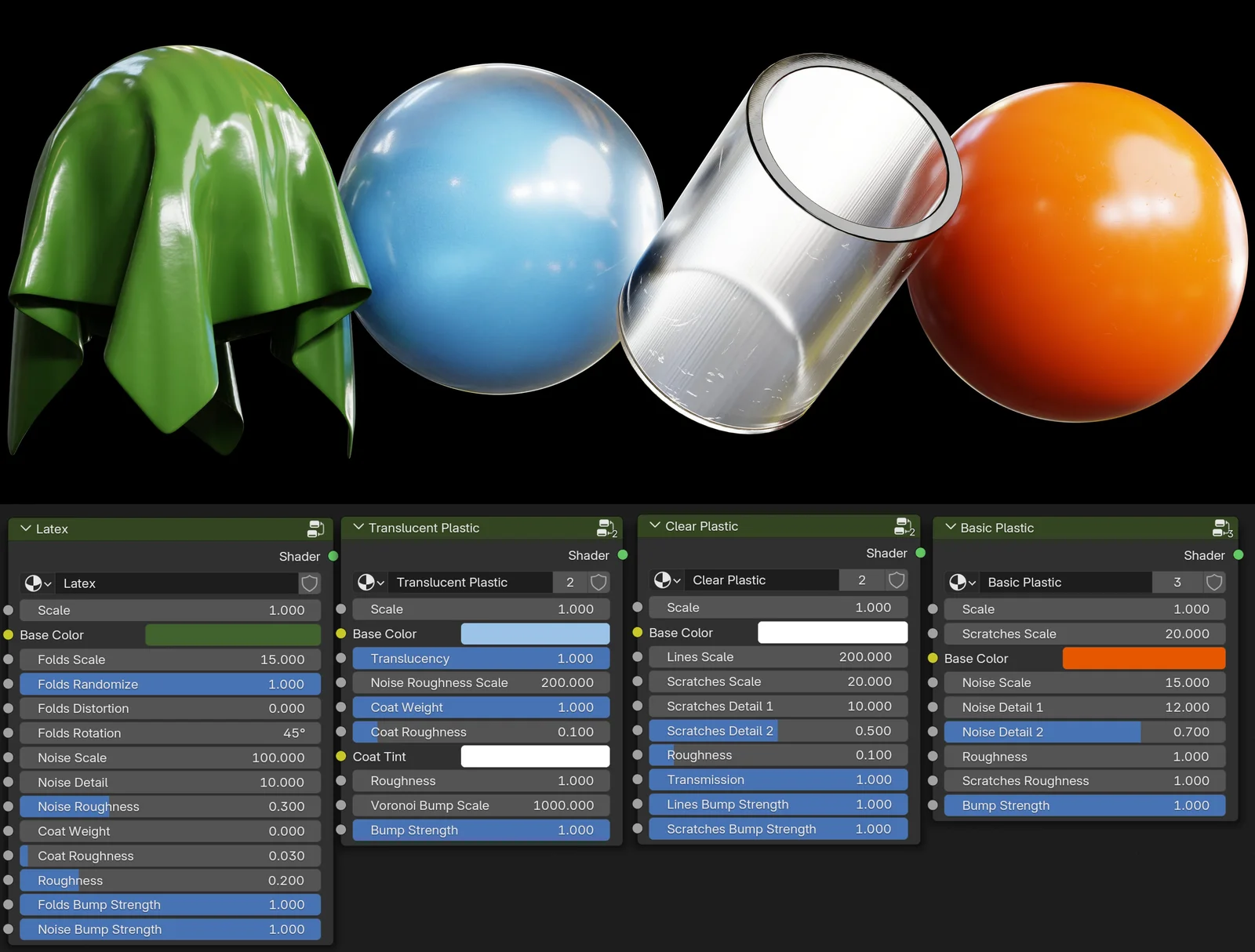The image size is (1255, 952).
Task: Collapse the Basic Plastic node panel
Action: click(951, 528)
